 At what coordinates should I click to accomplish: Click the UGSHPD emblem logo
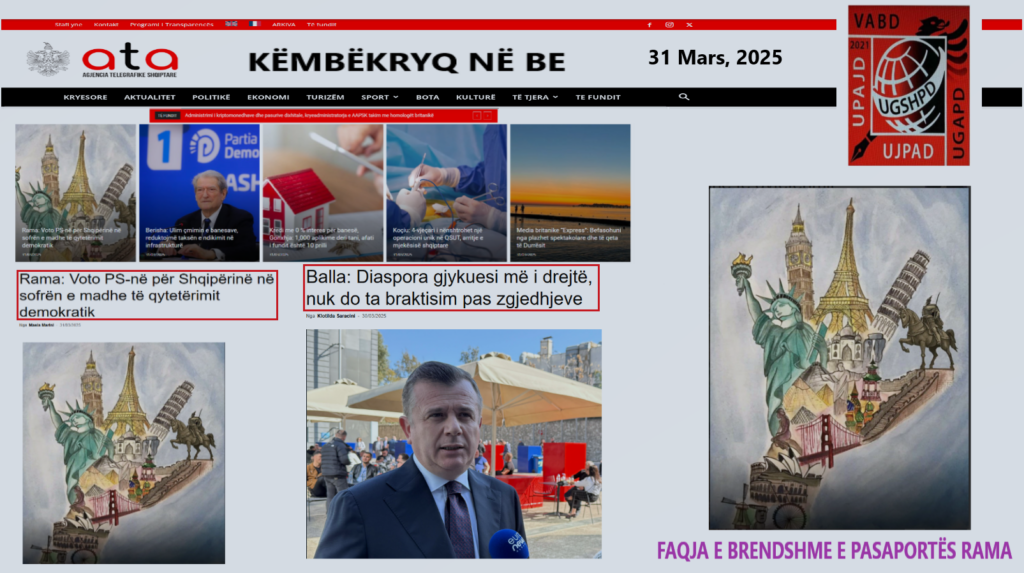[x=908, y=85]
